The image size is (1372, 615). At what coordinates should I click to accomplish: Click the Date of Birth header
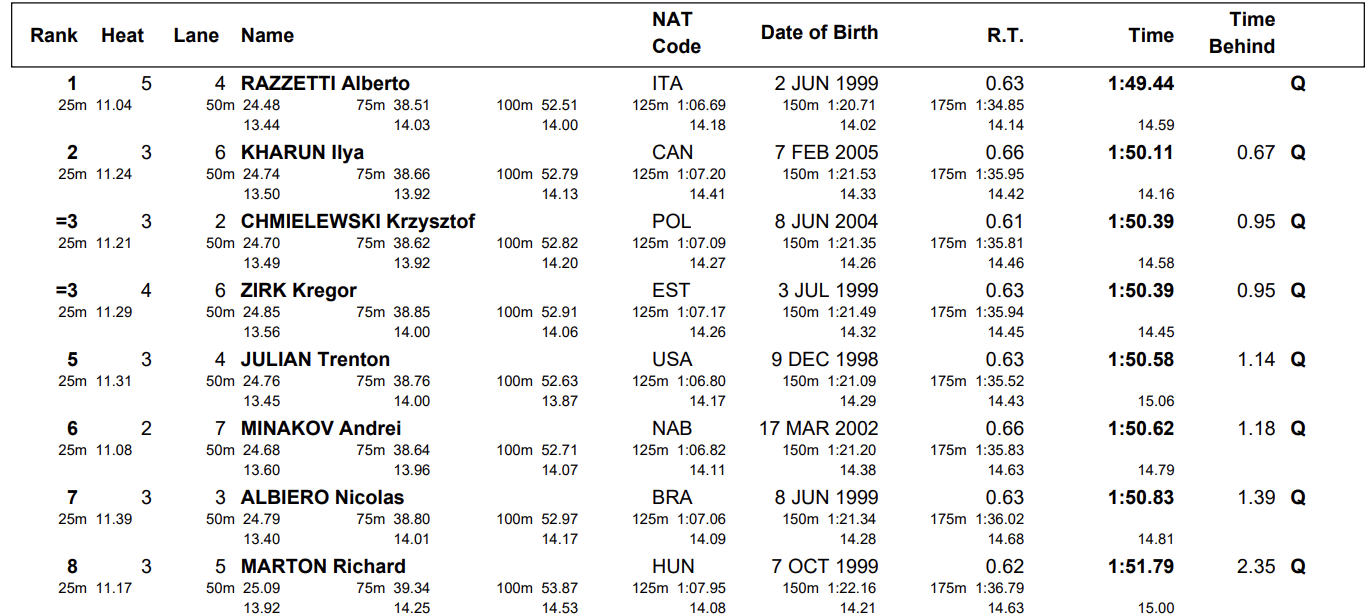819,32
